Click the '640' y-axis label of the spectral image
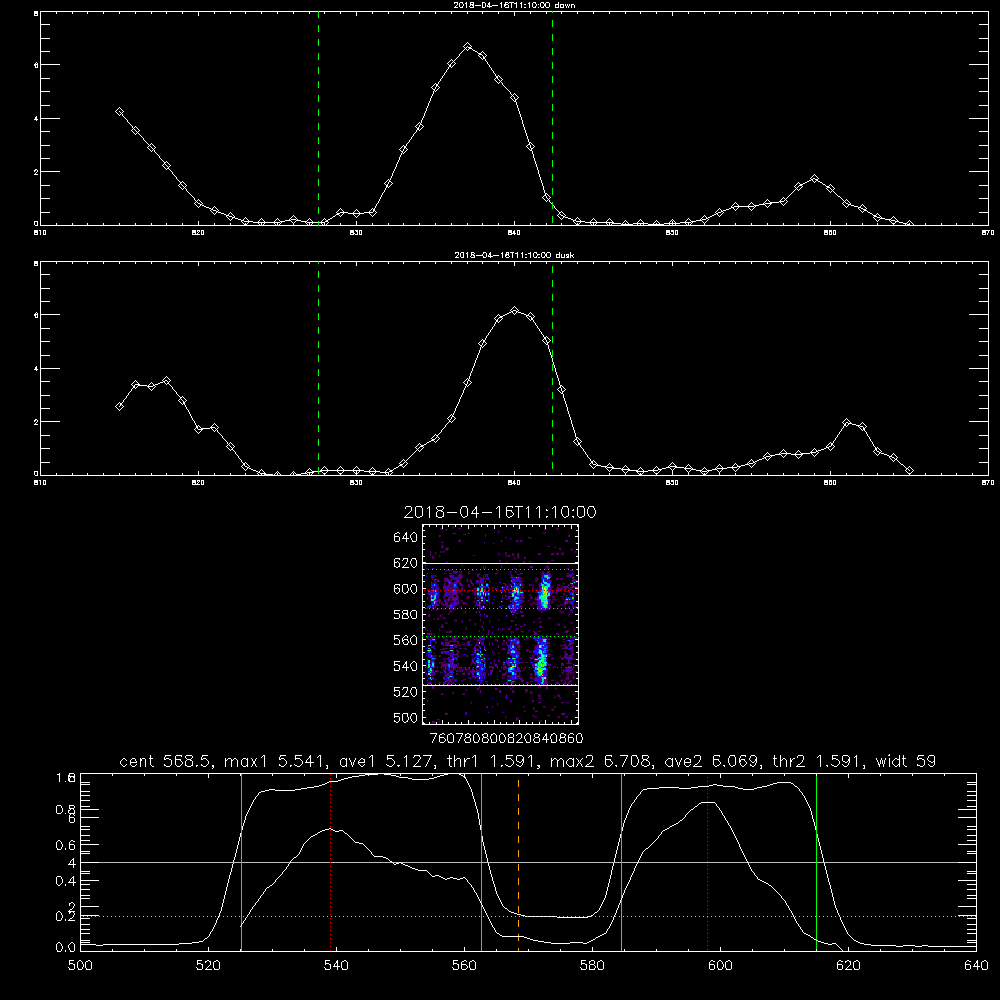The image size is (1000, 1000). [x=406, y=538]
